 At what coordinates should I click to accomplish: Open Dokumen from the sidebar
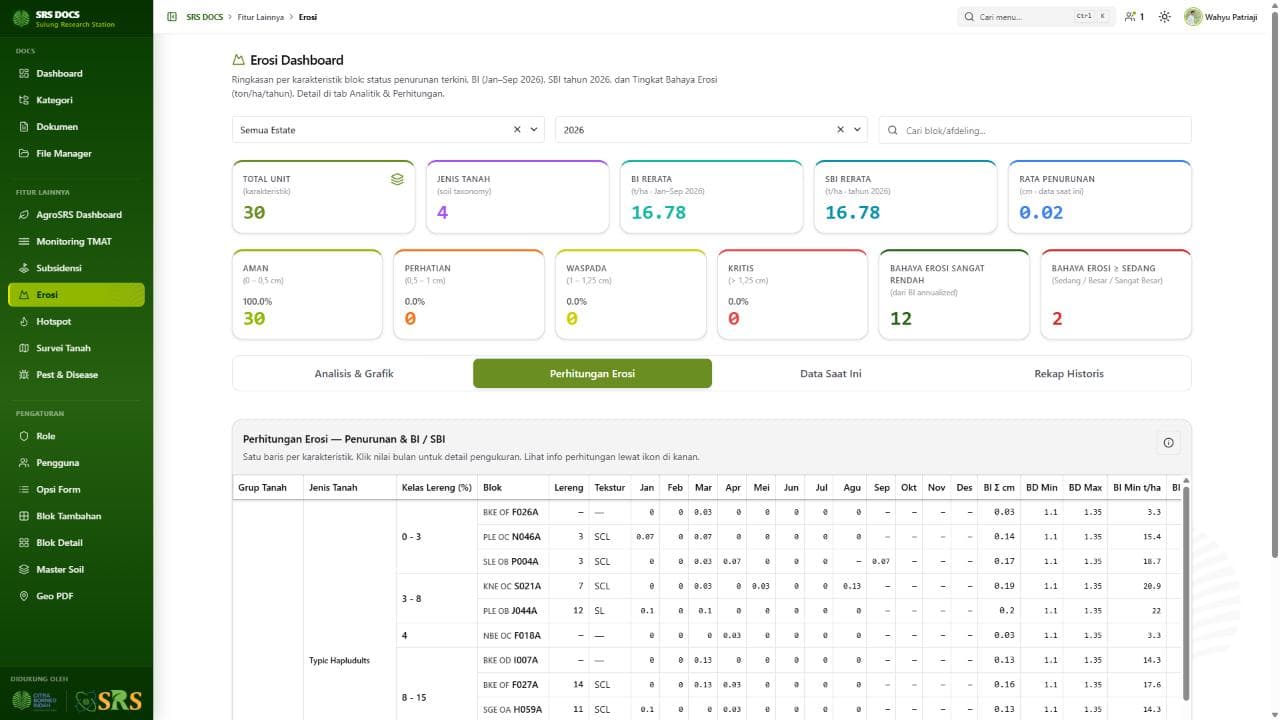click(76, 127)
